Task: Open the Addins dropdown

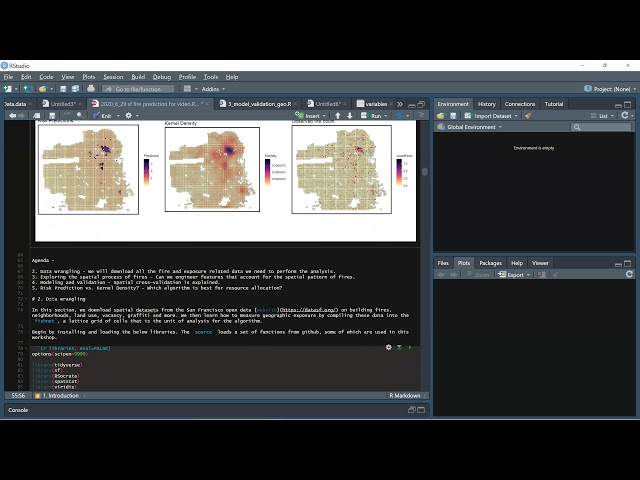Action: click(213, 89)
